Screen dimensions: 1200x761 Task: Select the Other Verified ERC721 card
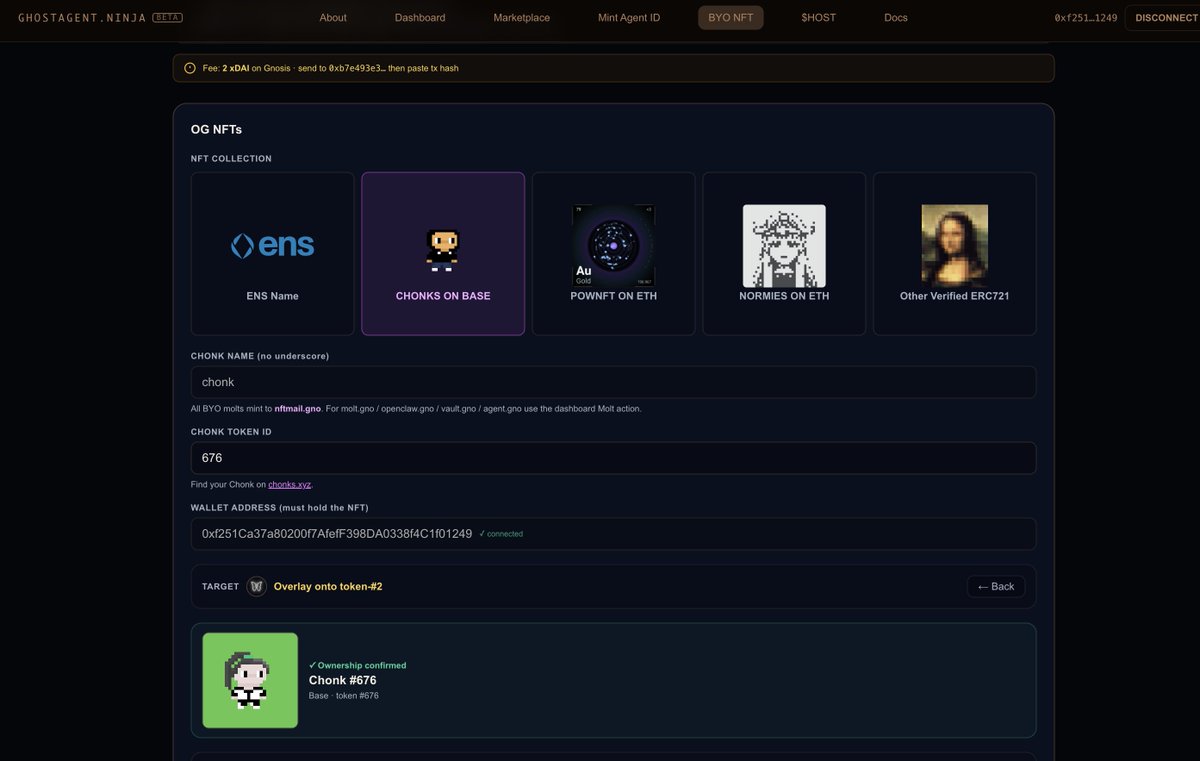pyautogui.click(x=954, y=254)
